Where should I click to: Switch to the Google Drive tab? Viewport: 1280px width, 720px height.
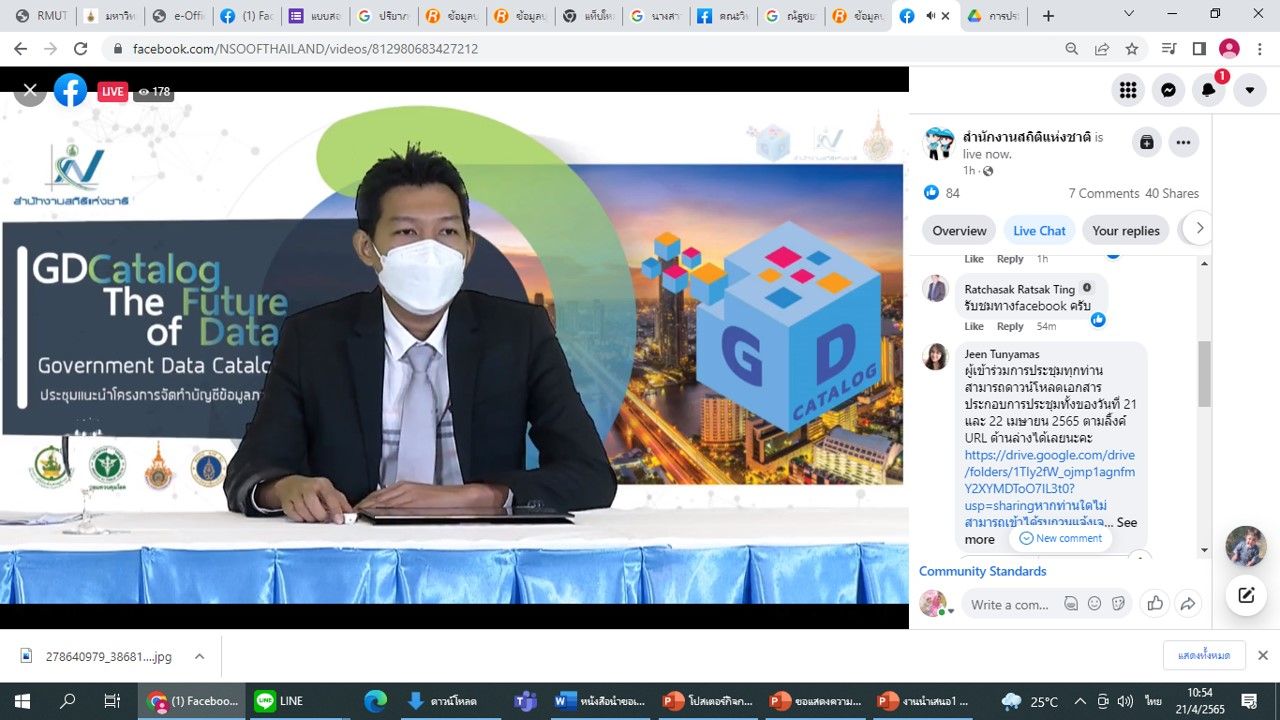tap(992, 16)
